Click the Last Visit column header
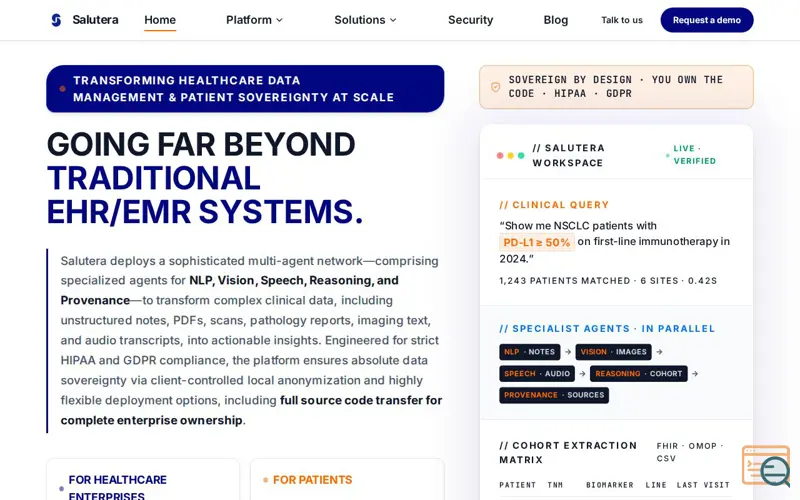800x500 pixels. 703,485
